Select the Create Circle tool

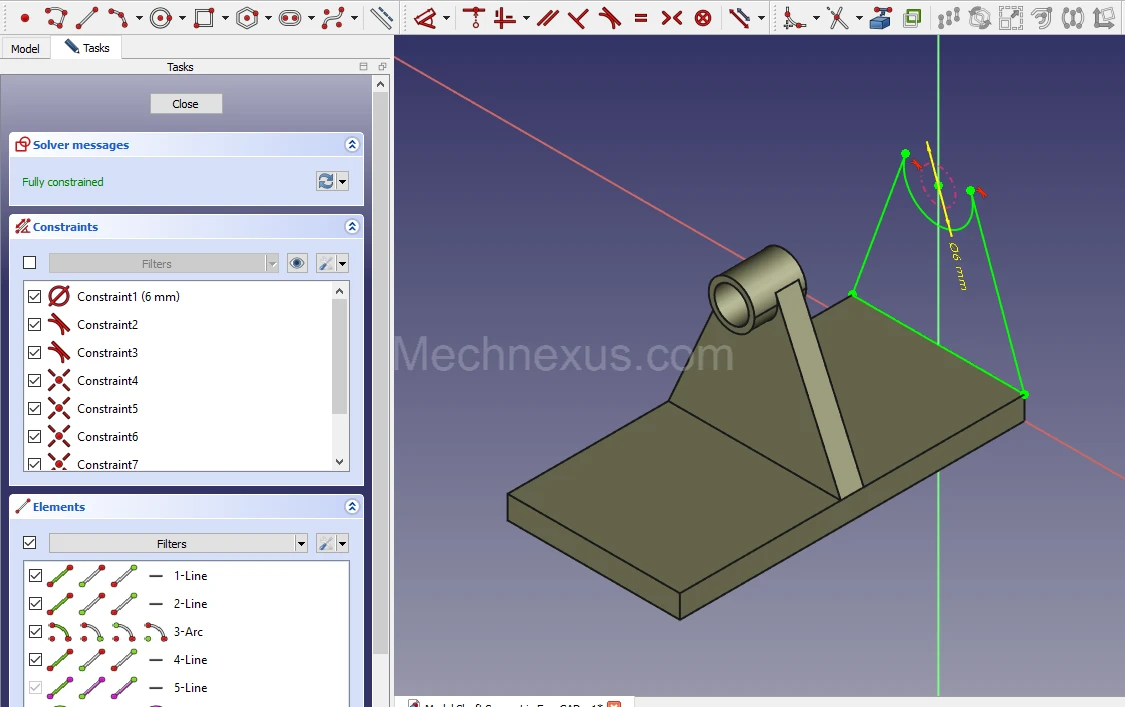click(161, 18)
